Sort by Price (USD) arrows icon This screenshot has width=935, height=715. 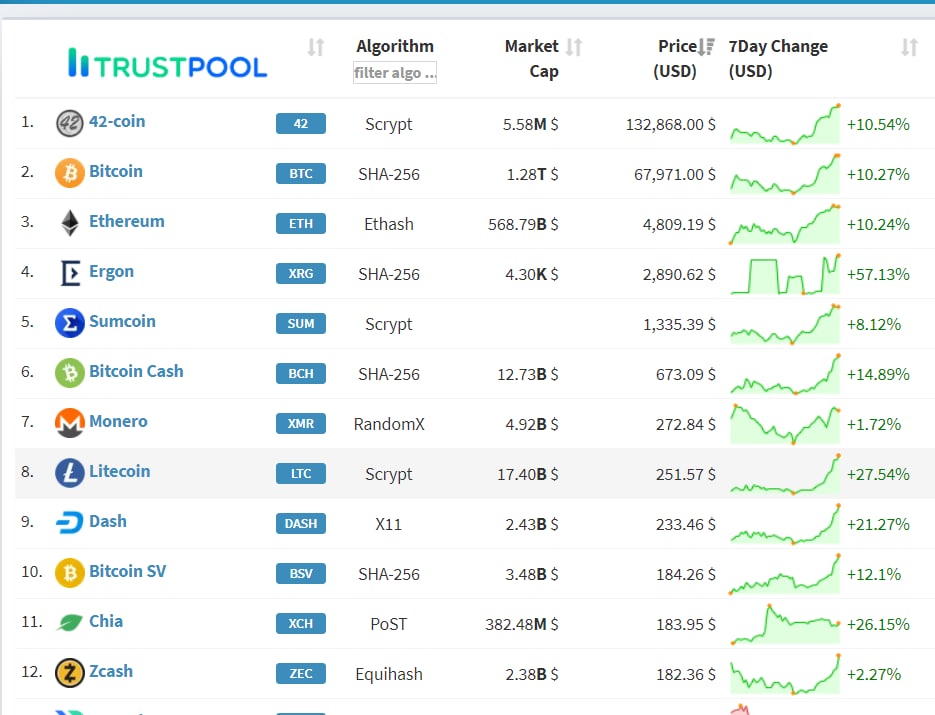tap(706, 47)
